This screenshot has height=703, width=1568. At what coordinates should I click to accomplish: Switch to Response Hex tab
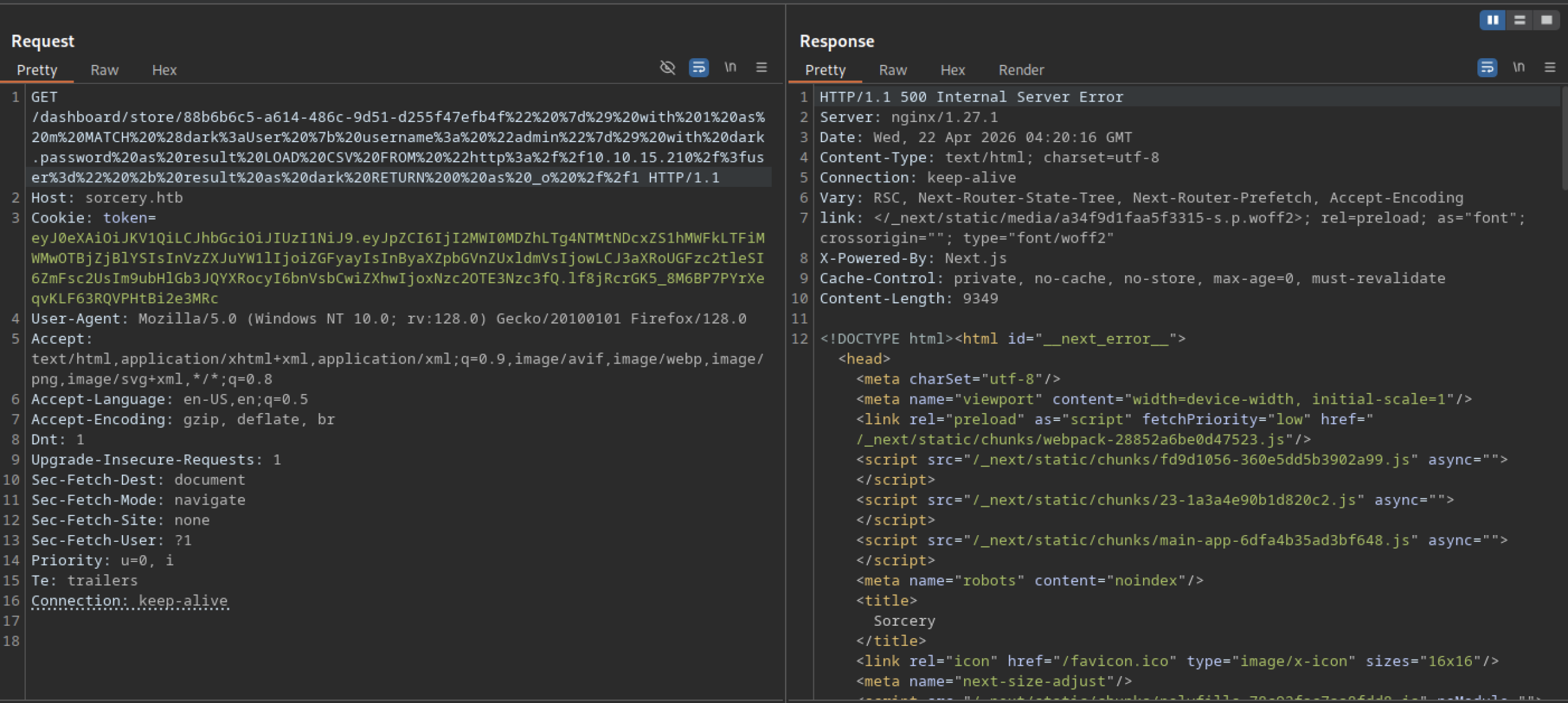click(x=952, y=70)
